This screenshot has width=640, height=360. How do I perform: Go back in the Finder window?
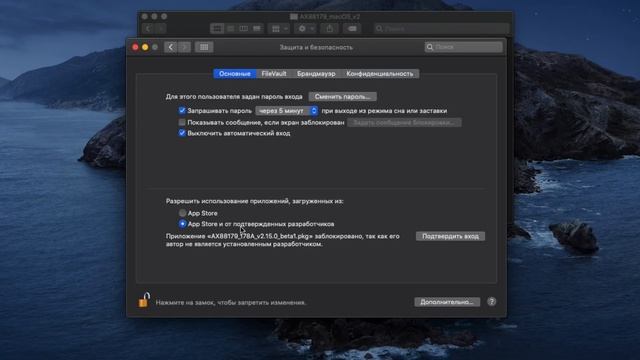tap(148, 29)
